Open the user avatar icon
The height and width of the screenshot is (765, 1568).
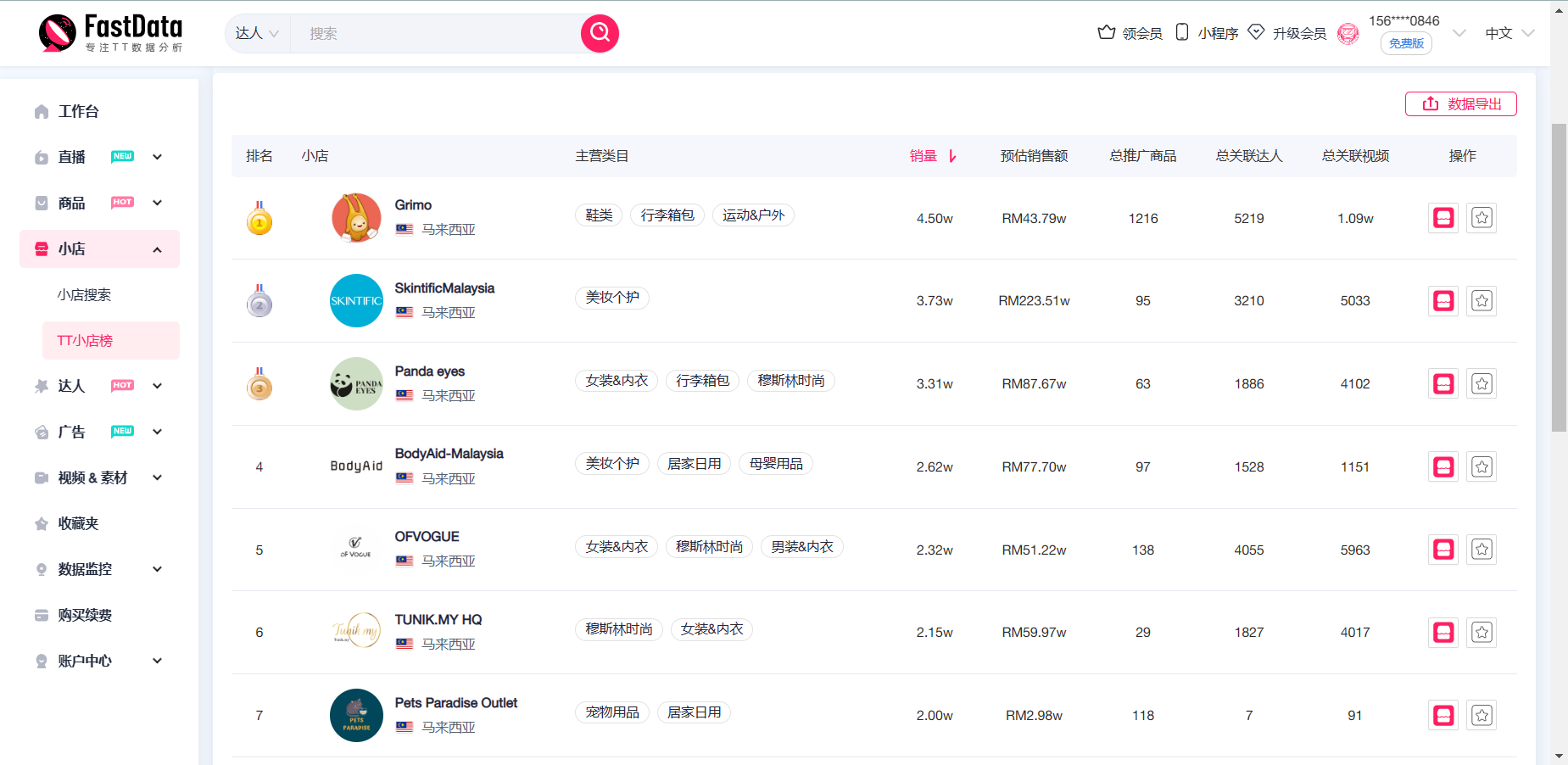click(x=1348, y=33)
